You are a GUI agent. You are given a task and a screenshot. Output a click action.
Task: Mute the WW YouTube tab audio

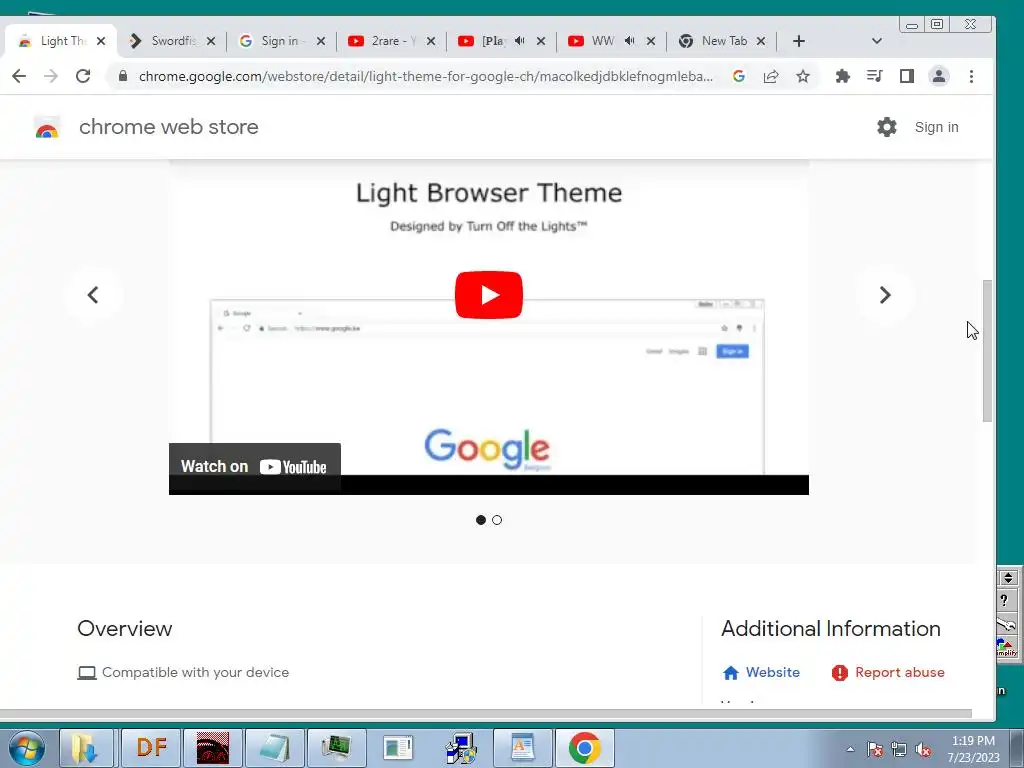pyautogui.click(x=630, y=40)
